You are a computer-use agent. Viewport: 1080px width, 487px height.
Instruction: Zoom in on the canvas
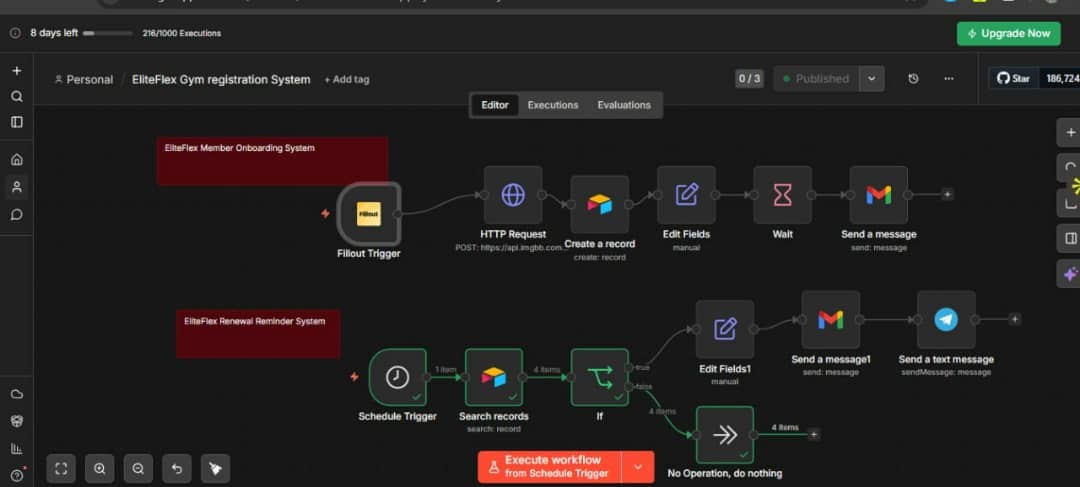pos(99,468)
